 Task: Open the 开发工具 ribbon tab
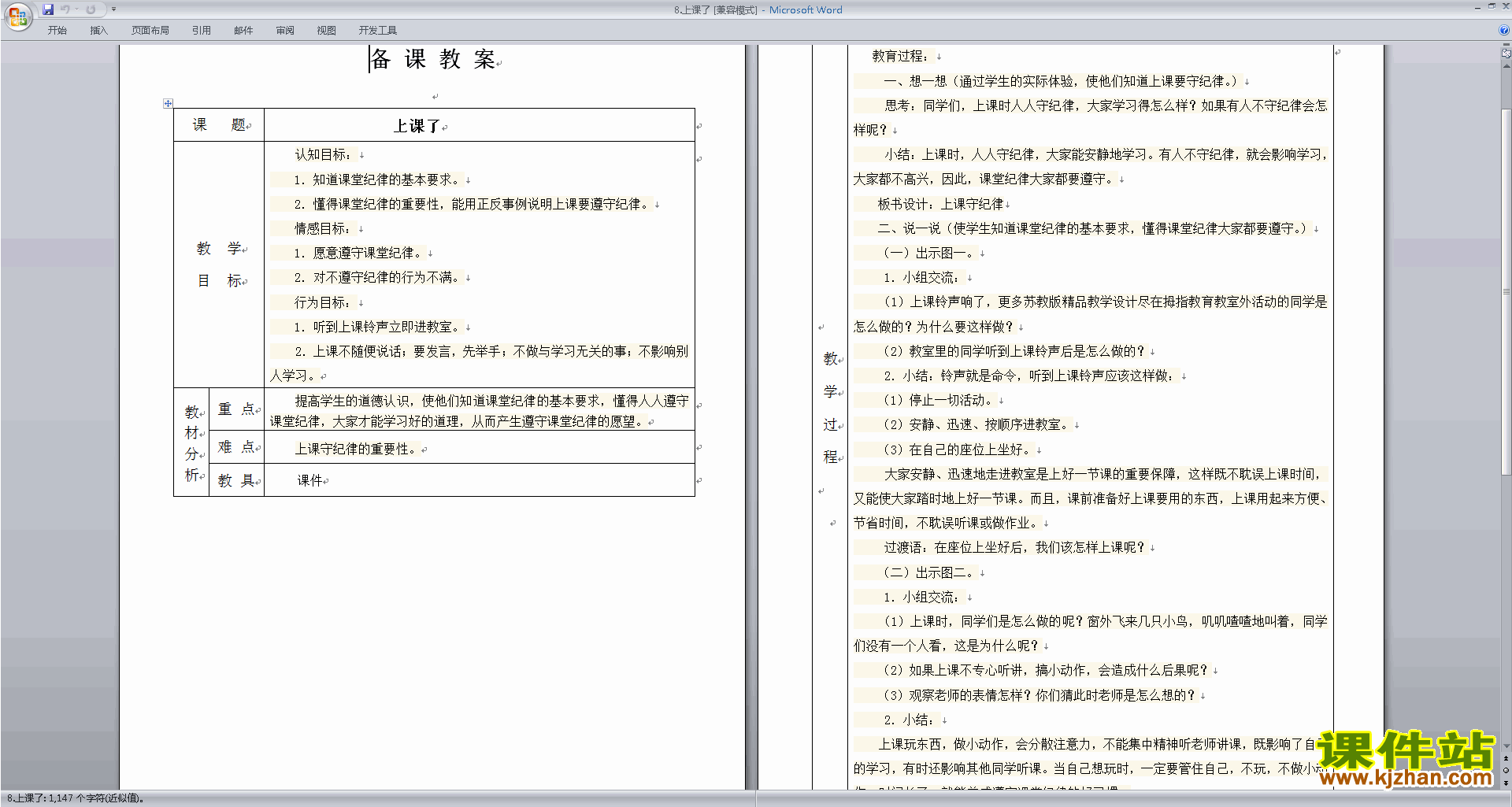(377, 30)
